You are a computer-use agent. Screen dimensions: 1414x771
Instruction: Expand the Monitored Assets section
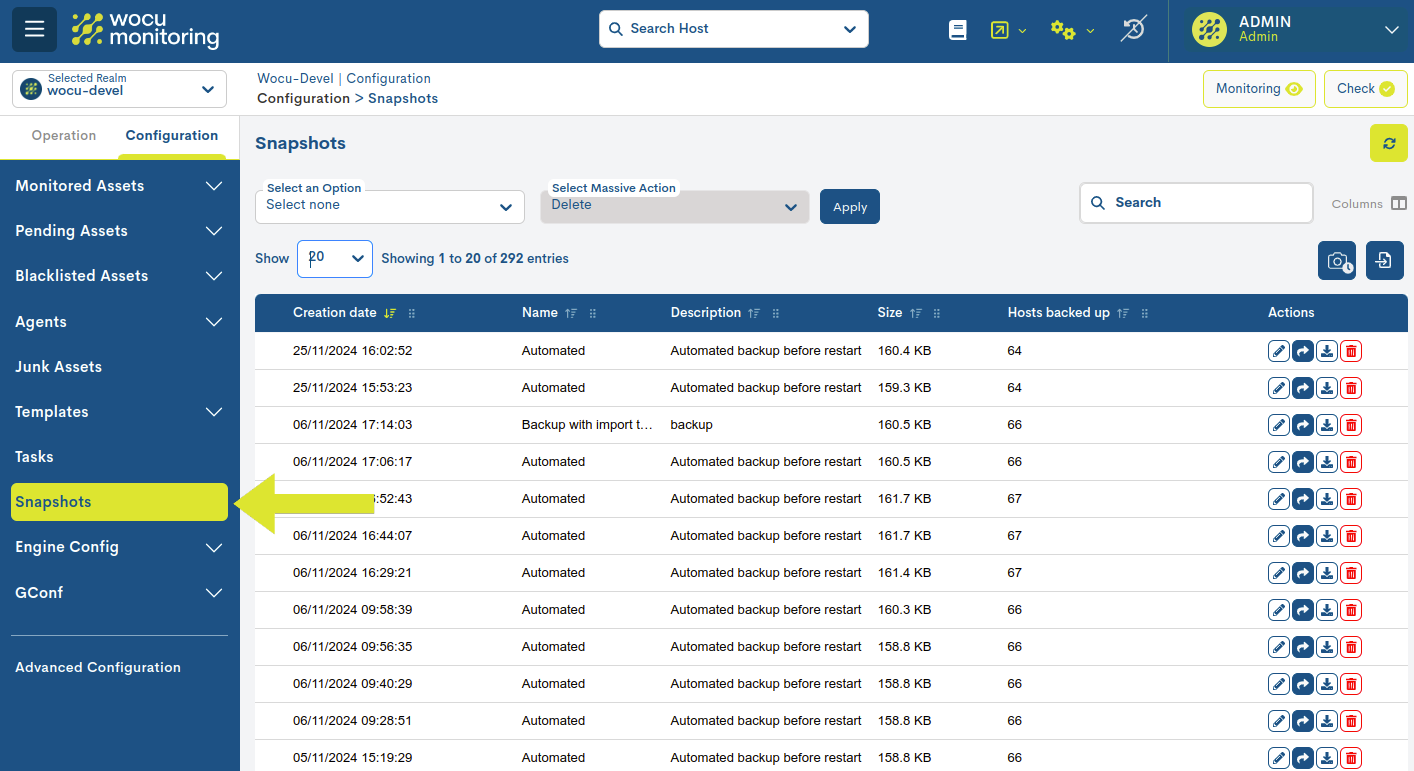[118, 185]
